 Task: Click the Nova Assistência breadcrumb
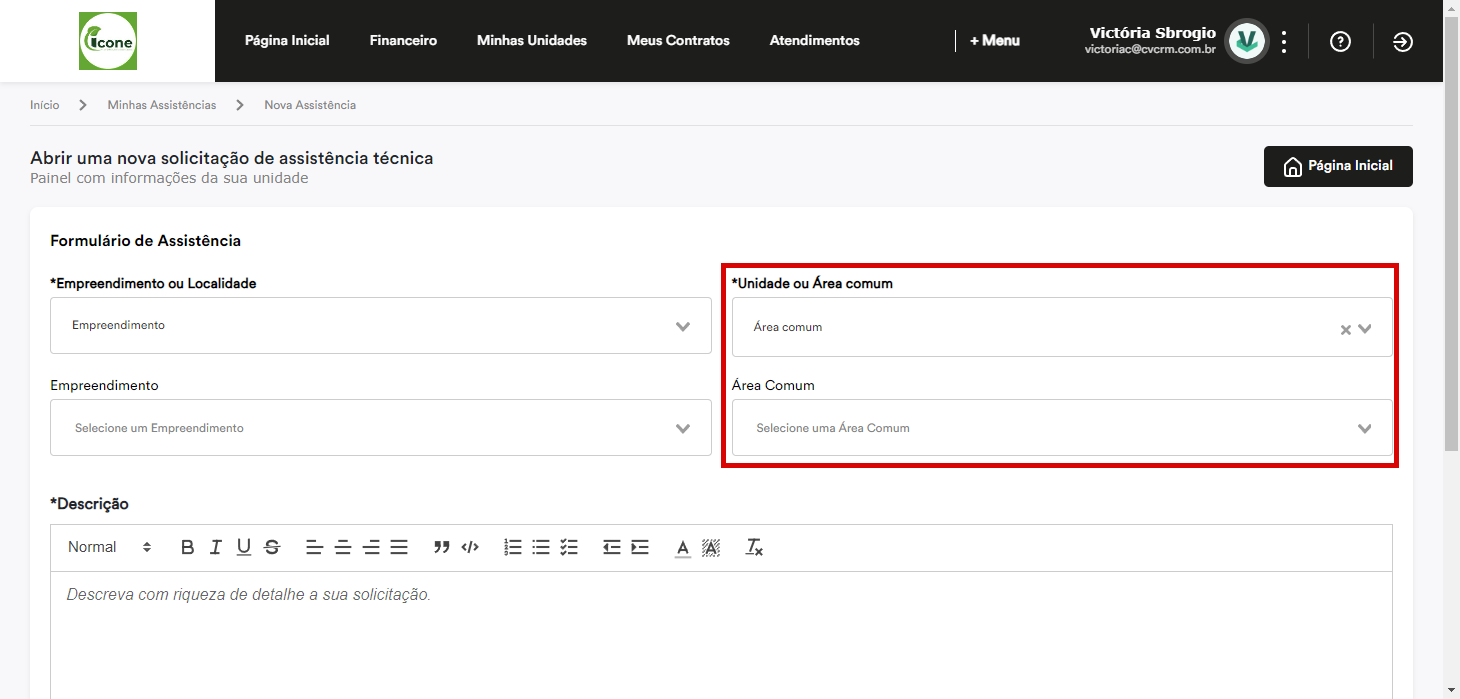pos(310,105)
